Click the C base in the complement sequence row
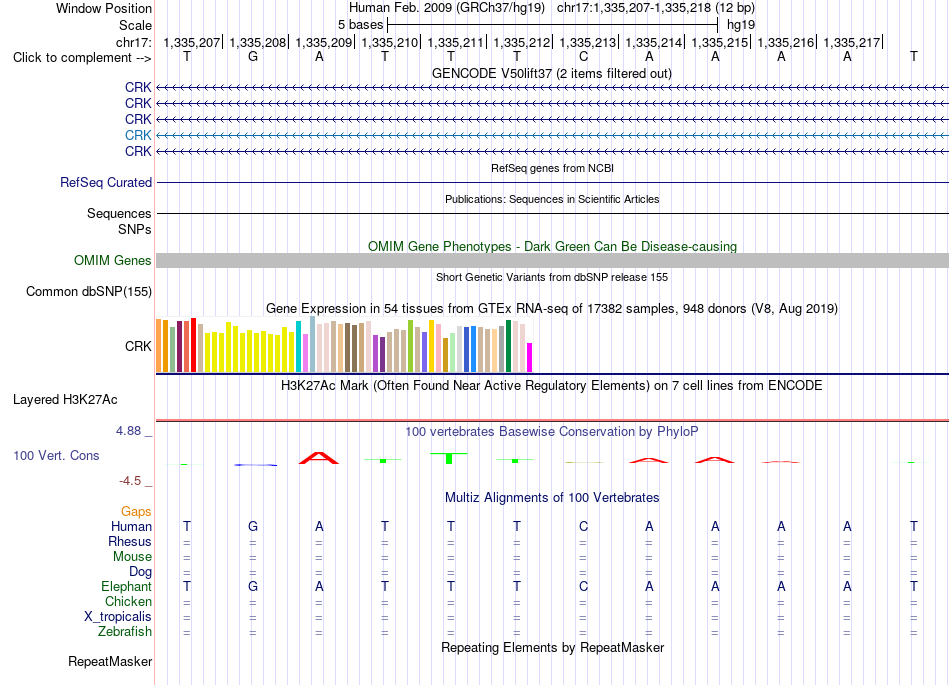This screenshot has height=685, width=950. pos(583,57)
